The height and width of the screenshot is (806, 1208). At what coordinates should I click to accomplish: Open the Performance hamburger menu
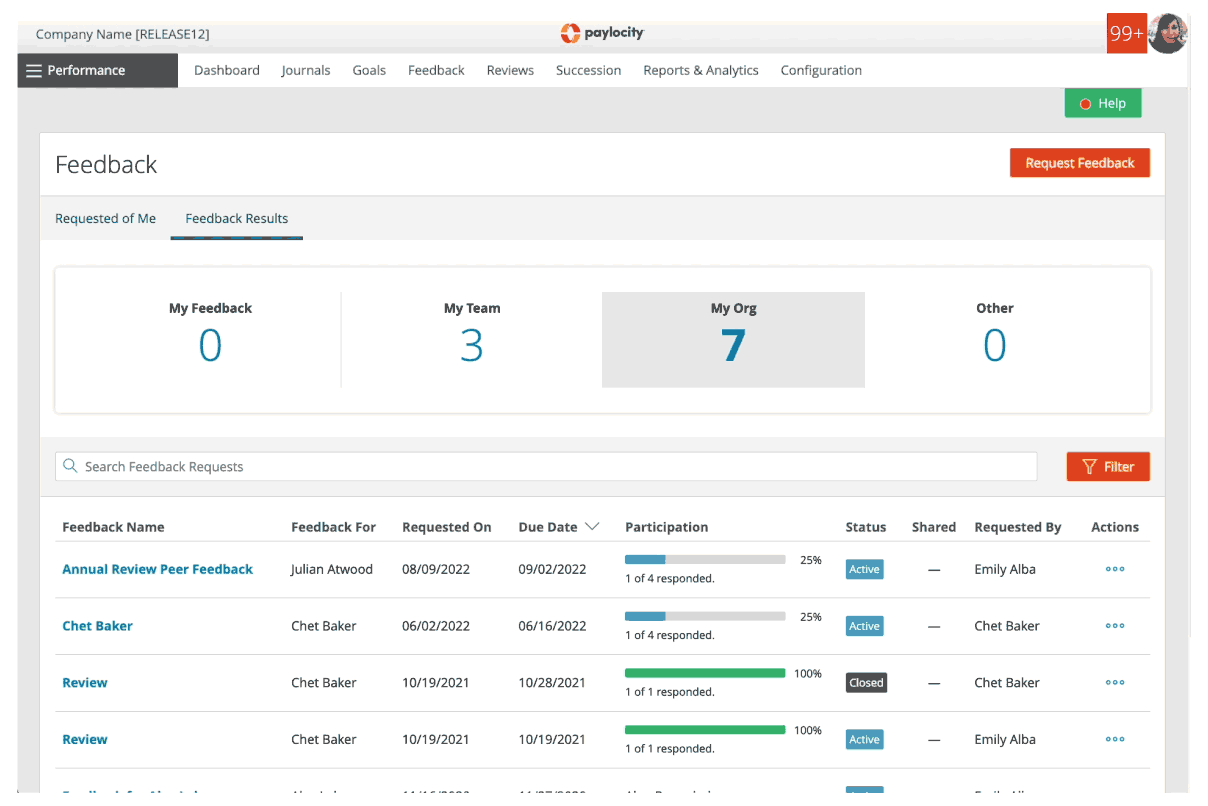(x=35, y=71)
